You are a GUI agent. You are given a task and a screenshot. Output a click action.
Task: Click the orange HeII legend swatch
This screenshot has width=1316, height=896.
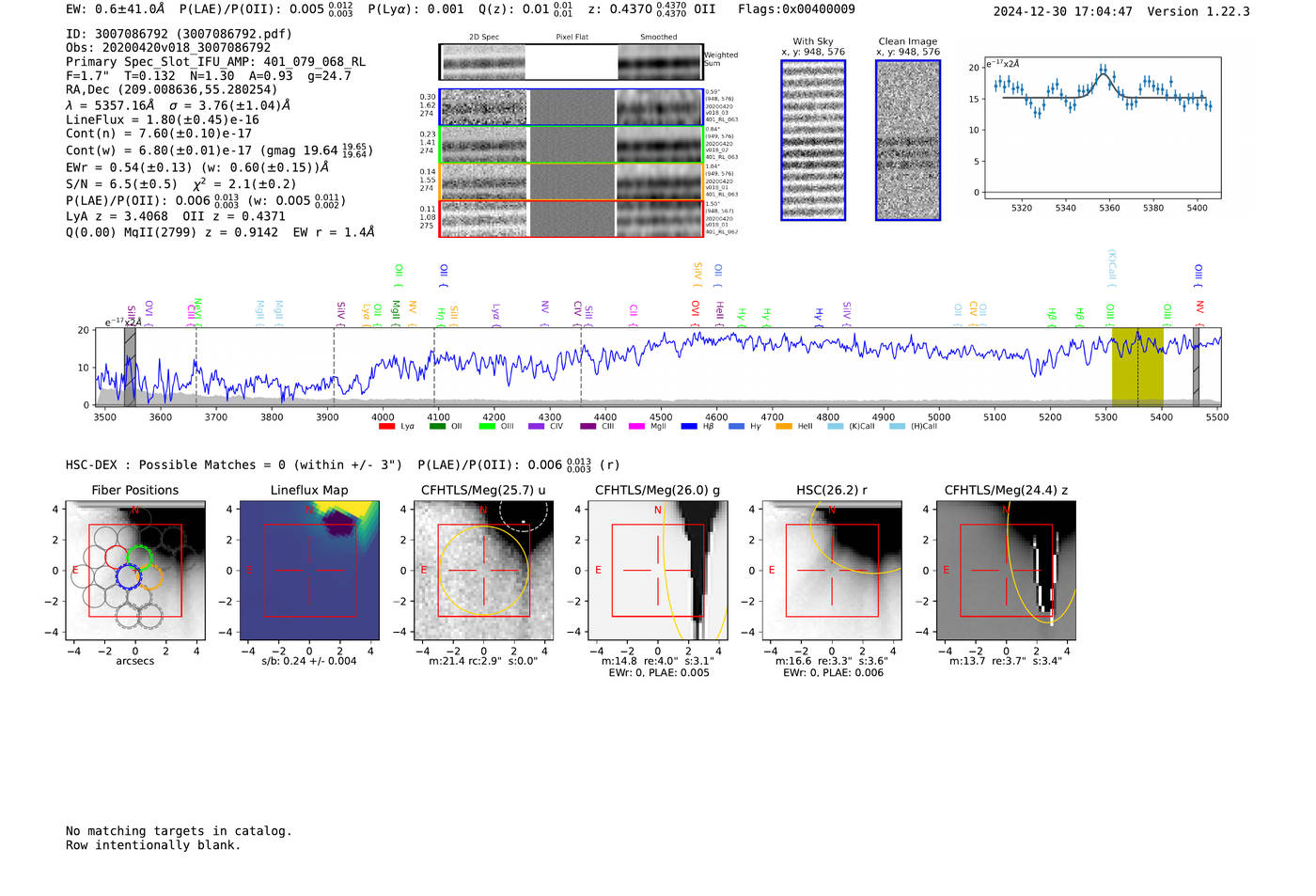pos(784,427)
